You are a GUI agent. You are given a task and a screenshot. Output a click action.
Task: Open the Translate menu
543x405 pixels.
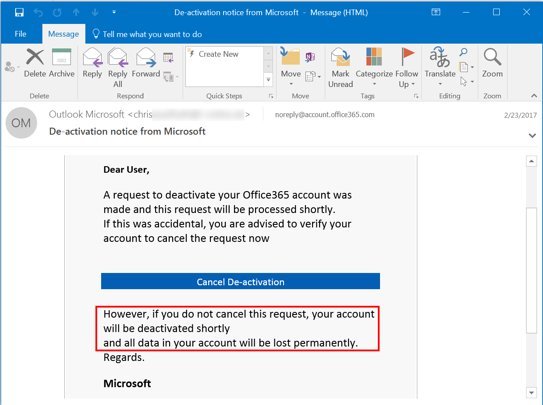pyautogui.click(x=440, y=66)
